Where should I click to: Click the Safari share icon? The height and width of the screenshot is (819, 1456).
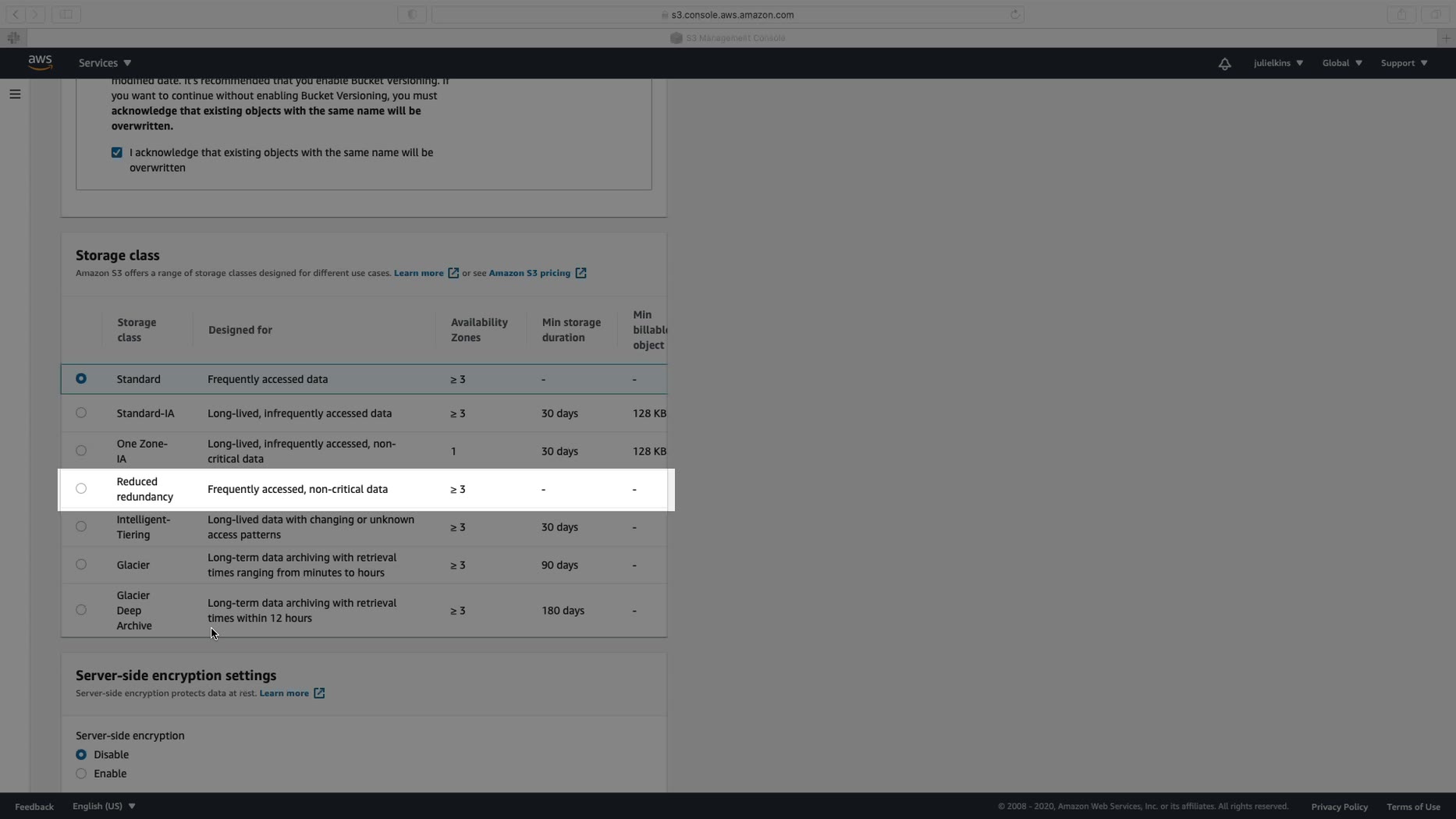point(1401,14)
